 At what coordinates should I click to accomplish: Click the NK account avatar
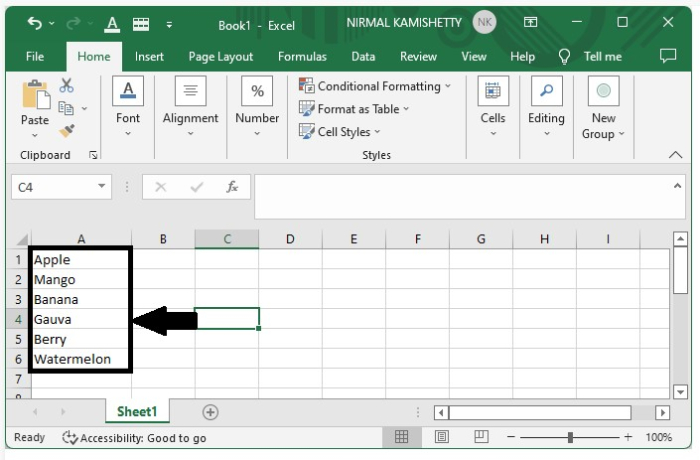[485, 22]
